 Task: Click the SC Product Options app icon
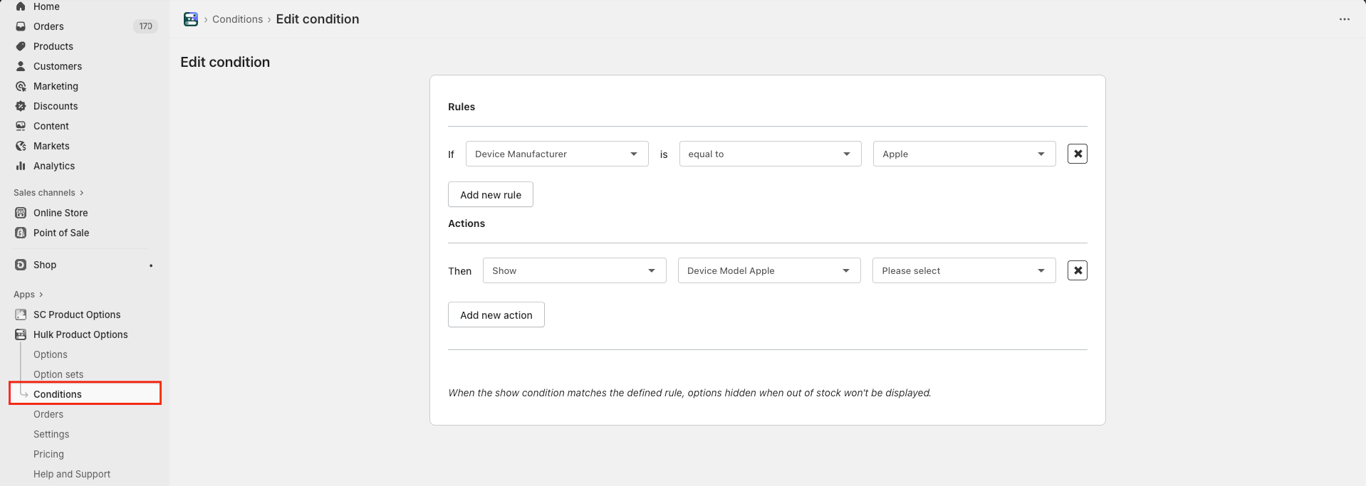click(20, 314)
